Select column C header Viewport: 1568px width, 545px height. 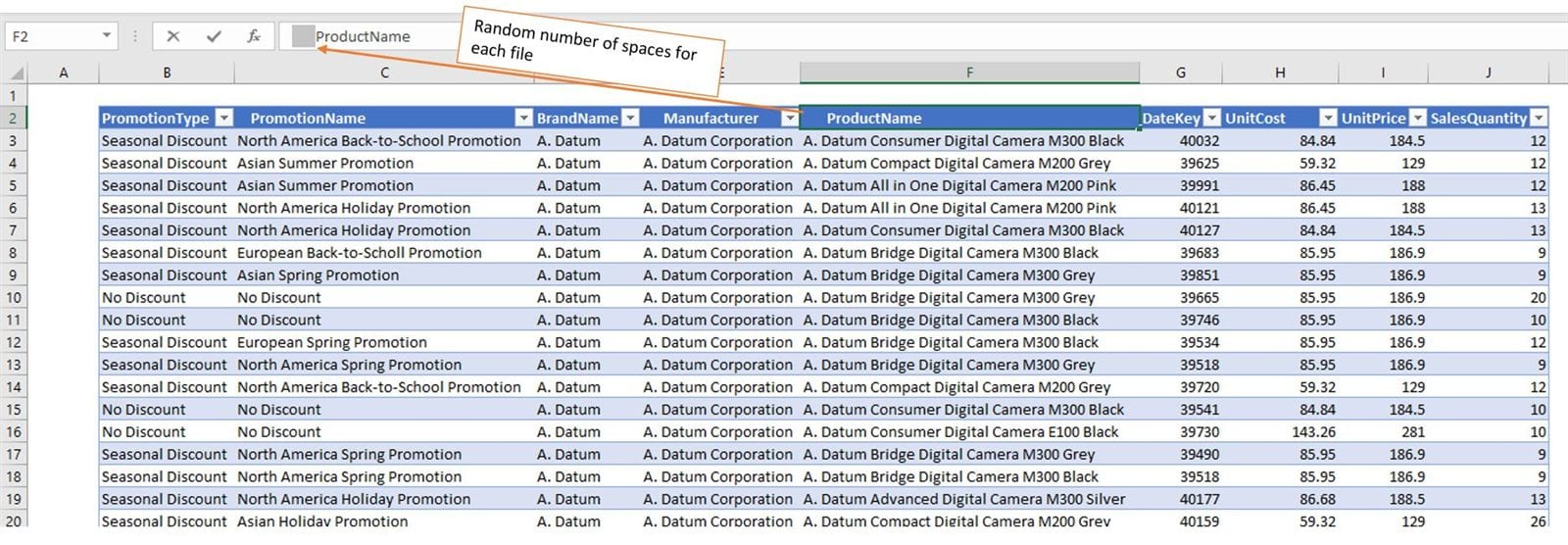point(384,73)
